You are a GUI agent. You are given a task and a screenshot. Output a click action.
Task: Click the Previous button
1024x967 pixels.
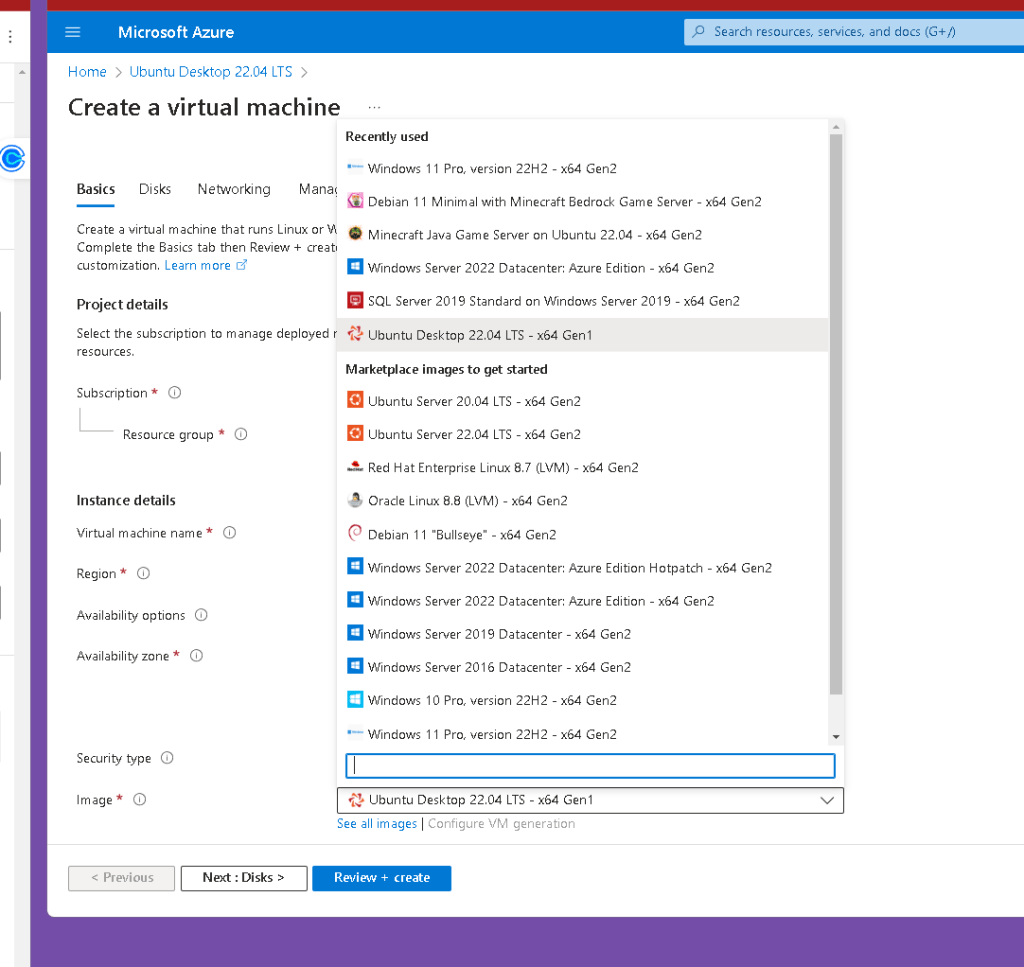pos(121,878)
